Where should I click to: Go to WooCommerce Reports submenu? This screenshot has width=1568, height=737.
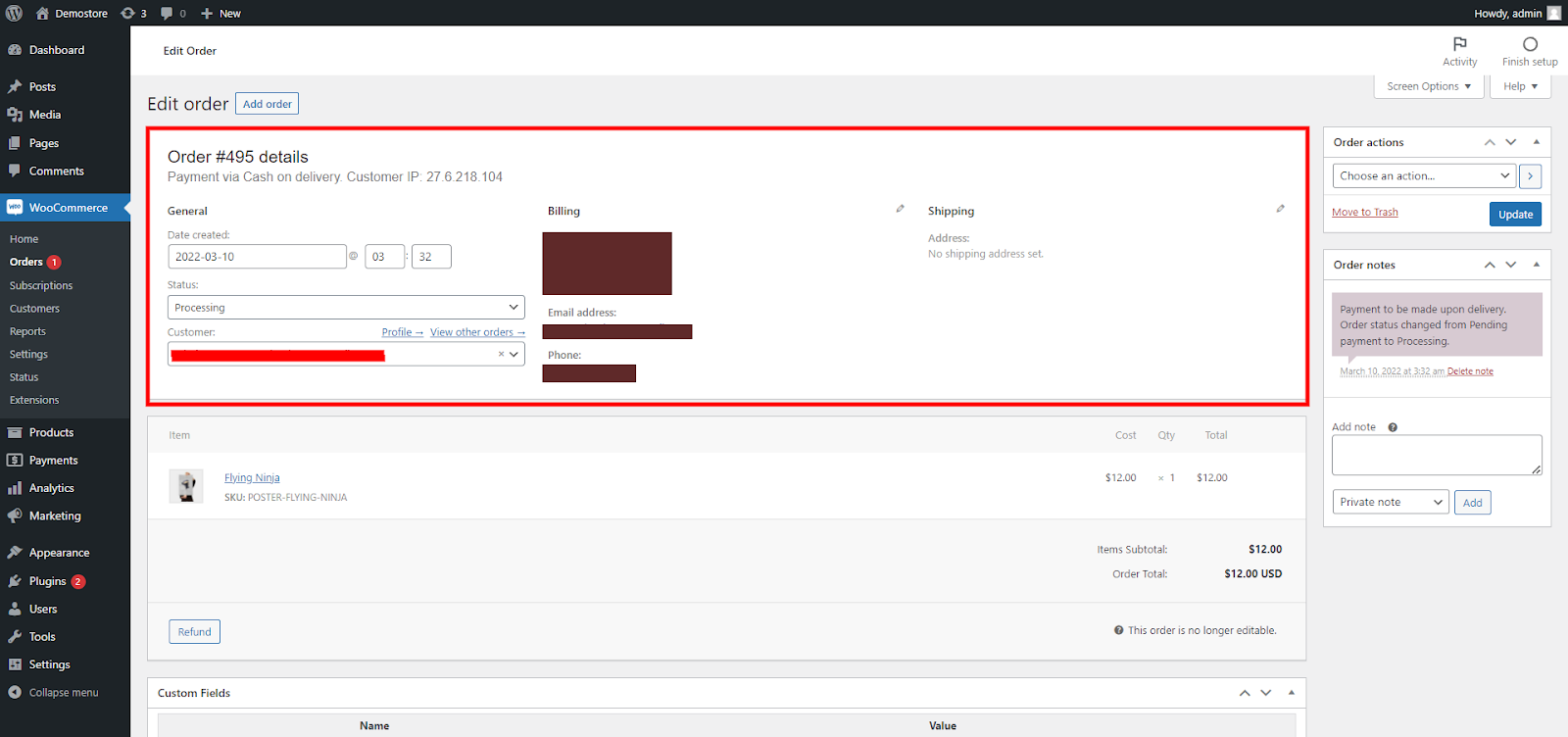(27, 331)
